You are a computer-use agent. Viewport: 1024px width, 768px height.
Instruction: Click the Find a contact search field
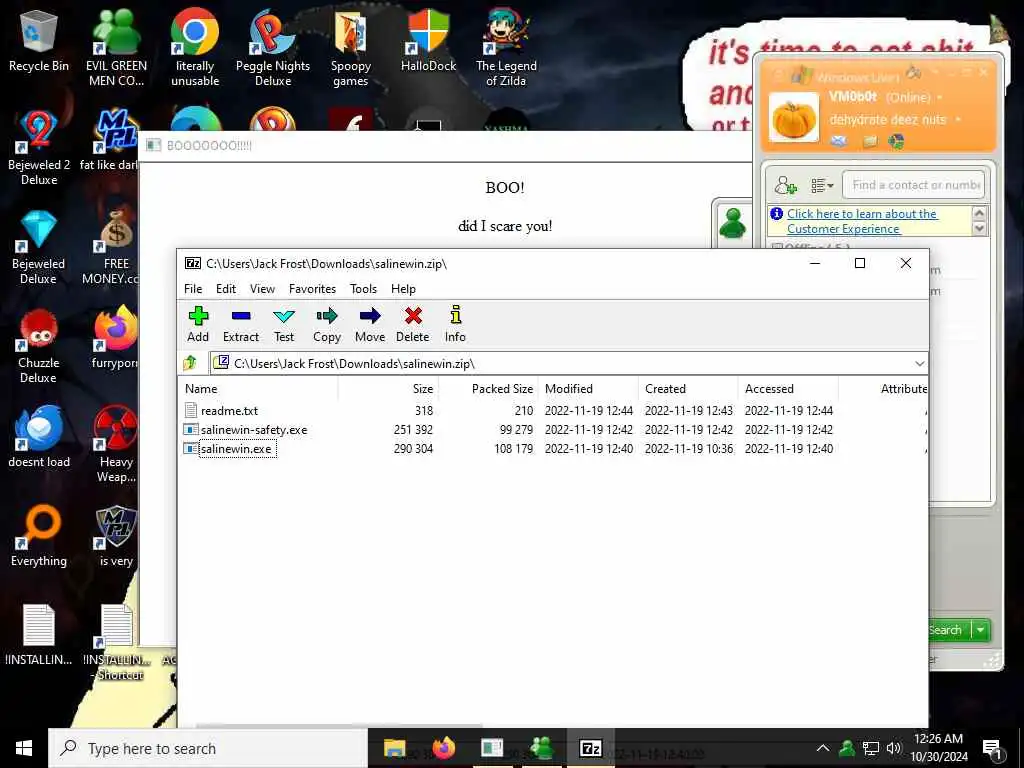(x=913, y=185)
